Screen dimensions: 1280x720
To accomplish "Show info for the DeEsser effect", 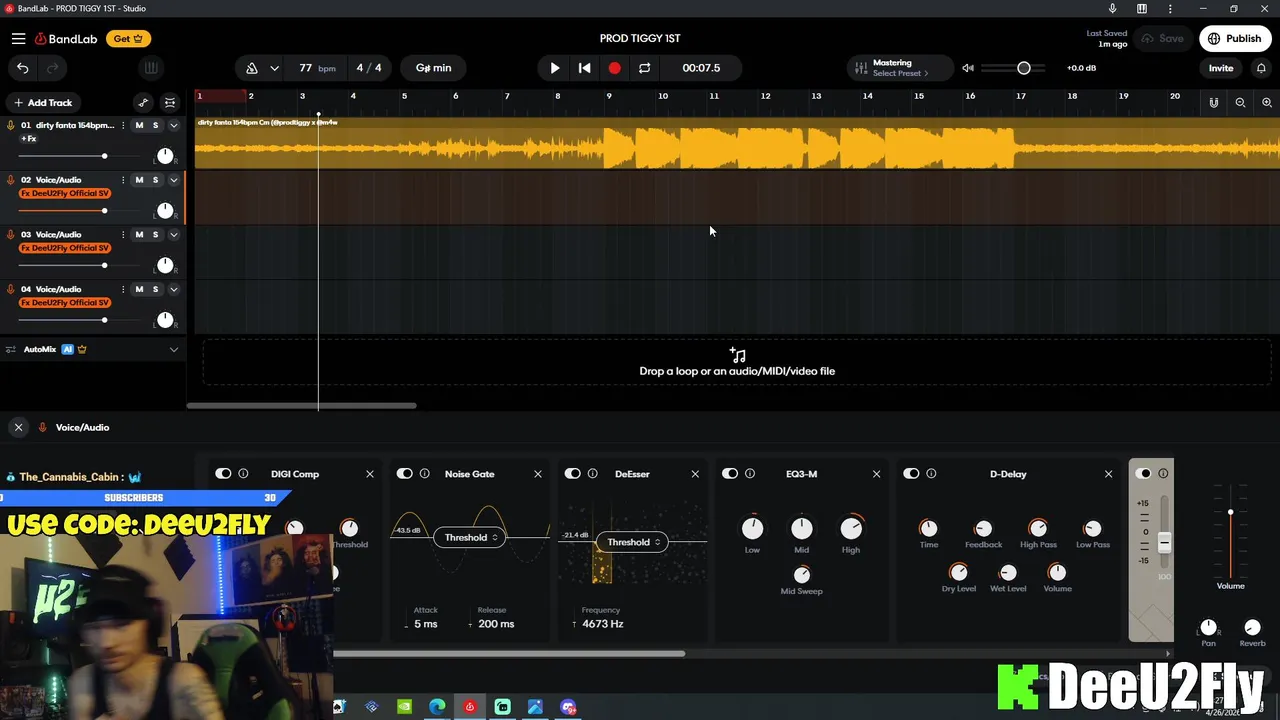I will click(x=592, y=474).
